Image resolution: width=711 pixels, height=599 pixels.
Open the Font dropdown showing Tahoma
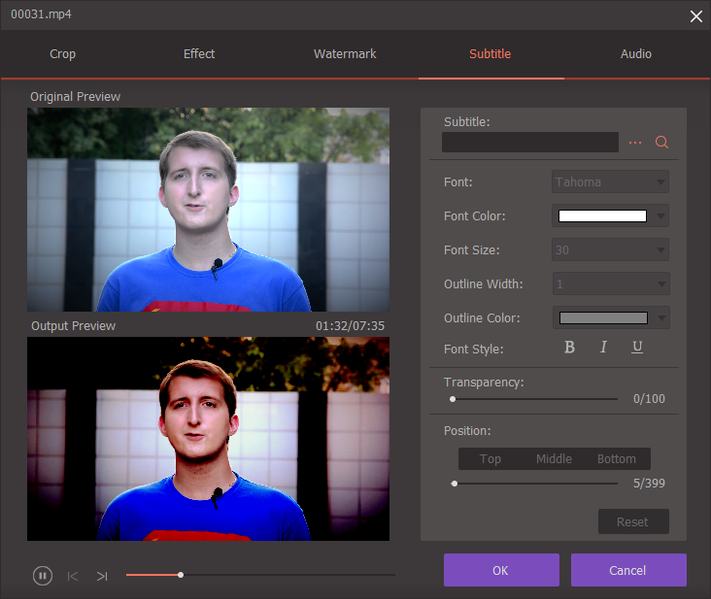[x=610, y=182]
